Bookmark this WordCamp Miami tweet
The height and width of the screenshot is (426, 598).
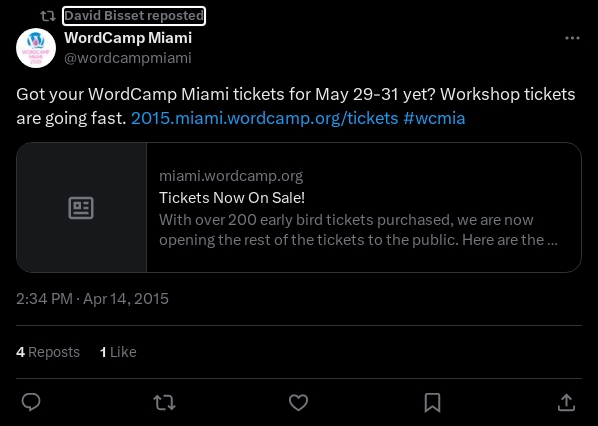coord(432,403)
